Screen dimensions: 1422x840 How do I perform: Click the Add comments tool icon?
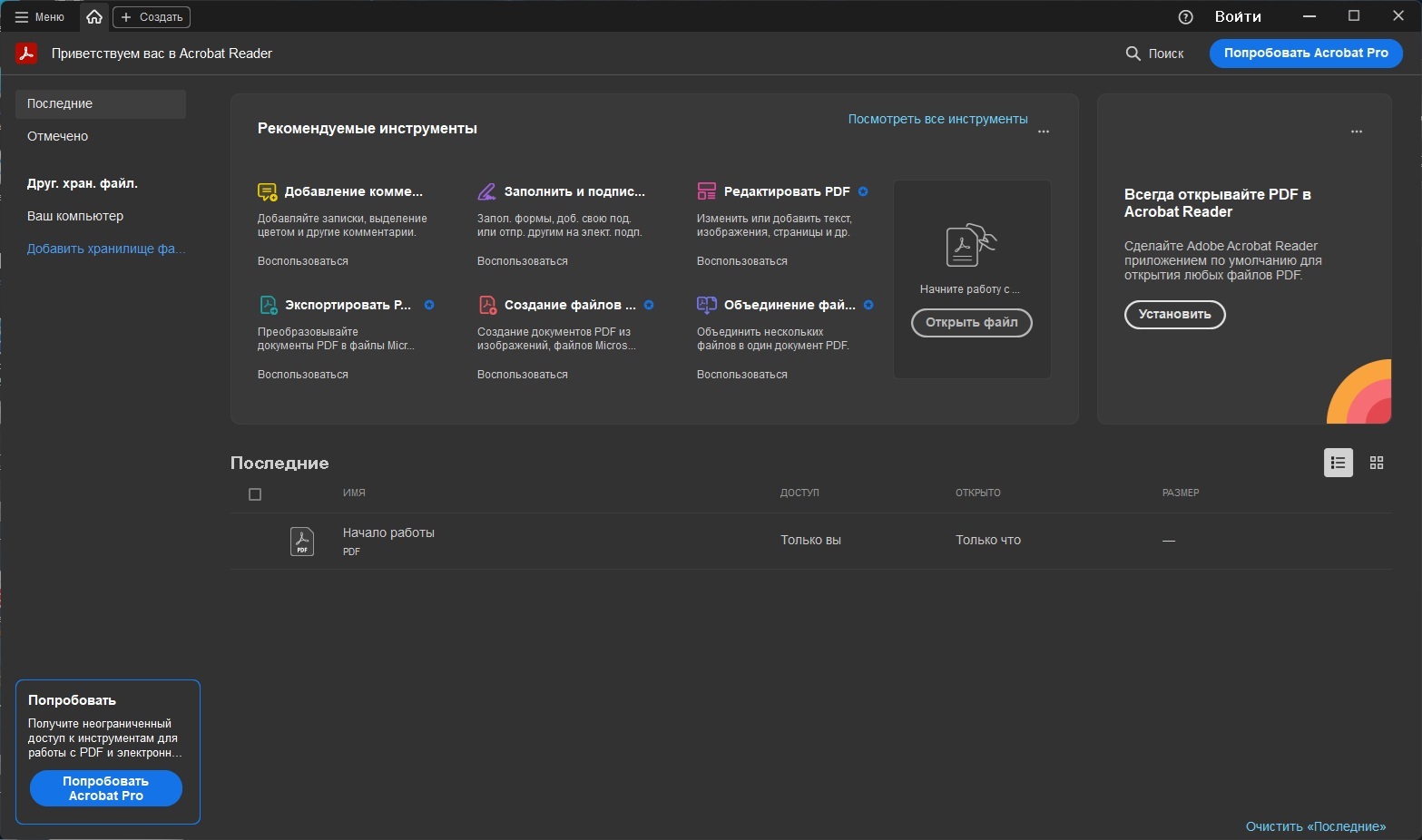267,191
